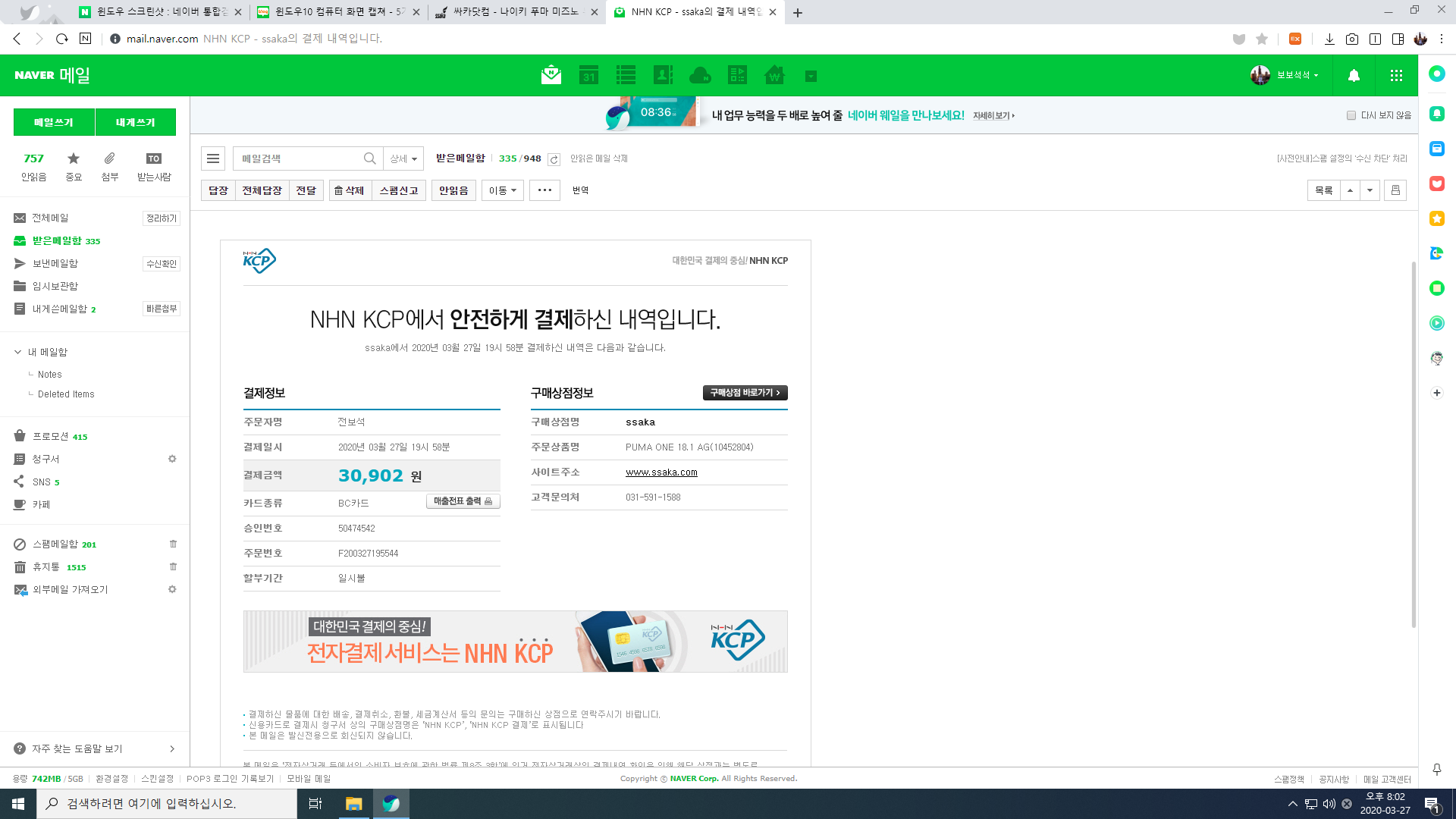Go to next mail with down arrow
Image resolution: width=1456 pixels, height=819 pixels.
(1370, 190)
